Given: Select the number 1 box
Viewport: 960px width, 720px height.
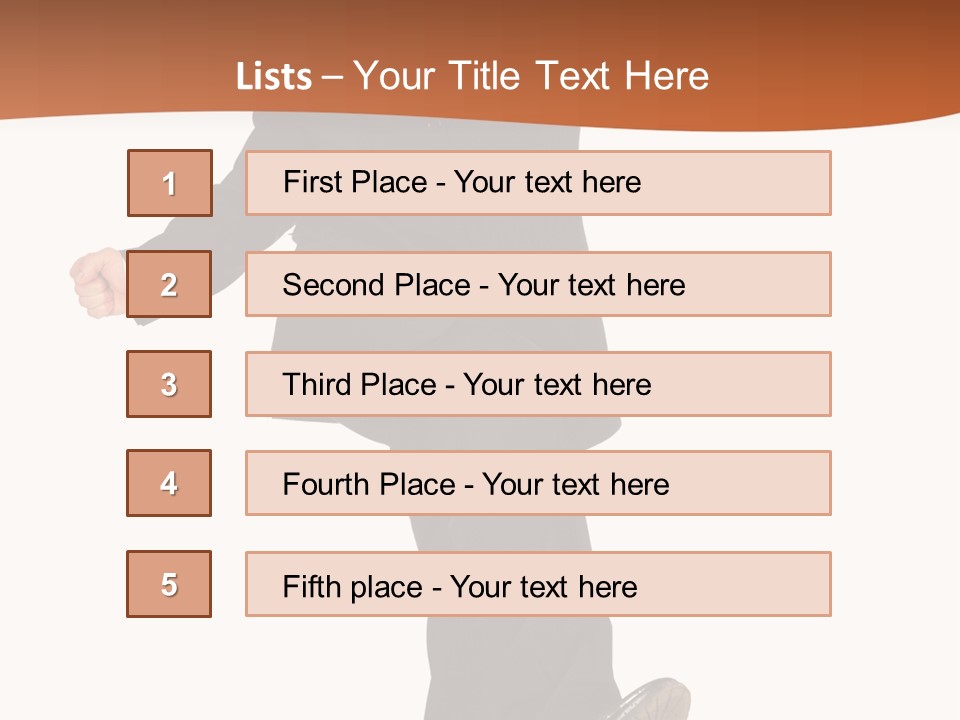Looking at the screenshot, I should click(x=170, y=183).
